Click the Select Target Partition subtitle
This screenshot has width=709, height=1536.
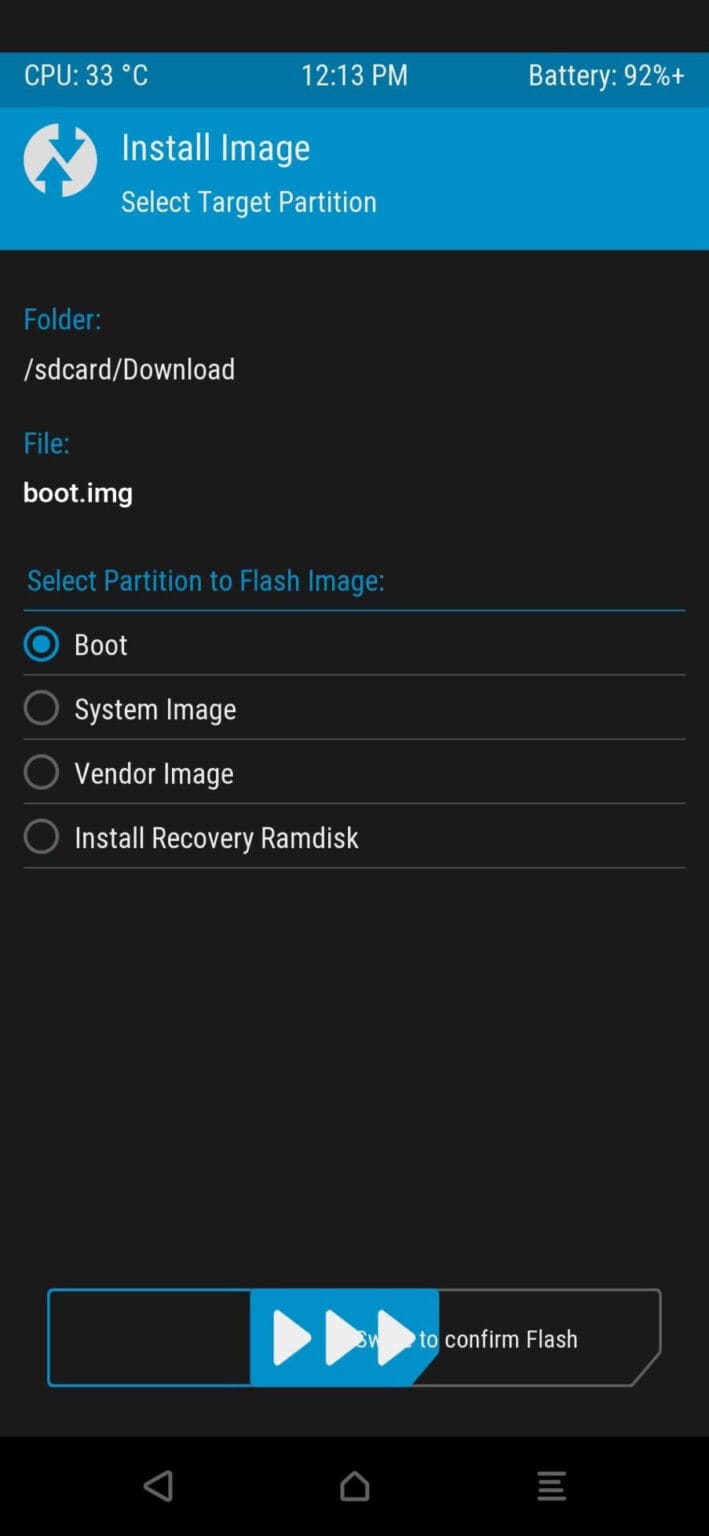coord(249,201)
